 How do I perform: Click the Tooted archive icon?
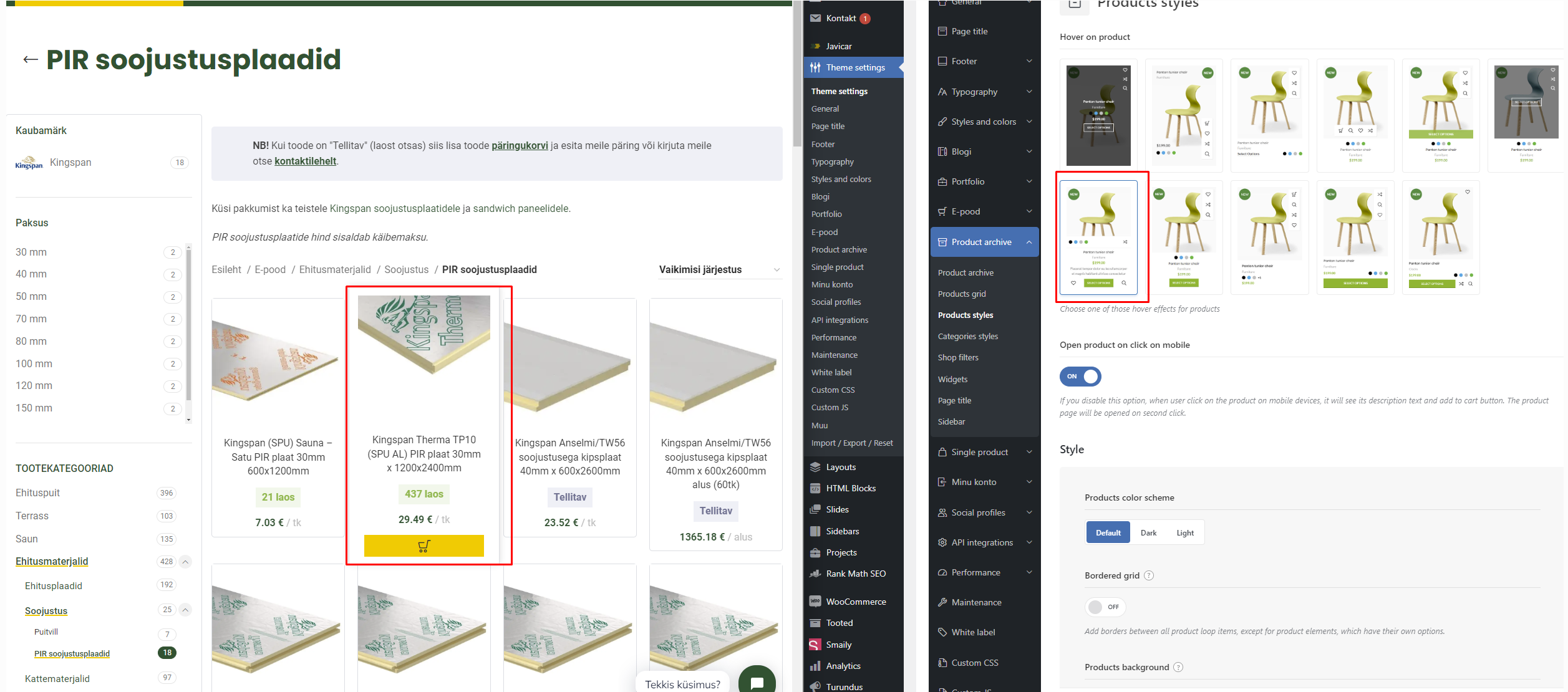(x=815, y=623)
